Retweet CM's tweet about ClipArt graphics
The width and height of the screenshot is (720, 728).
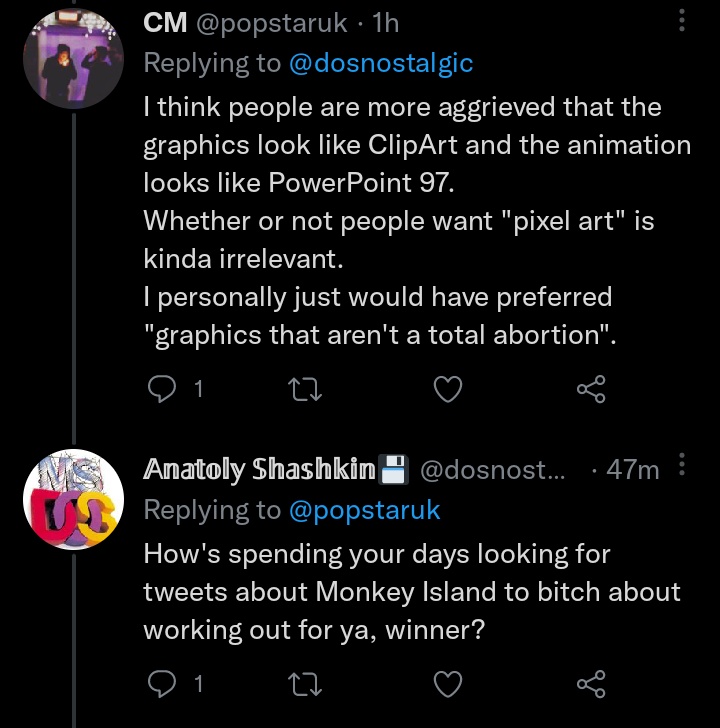pos(305,389)
